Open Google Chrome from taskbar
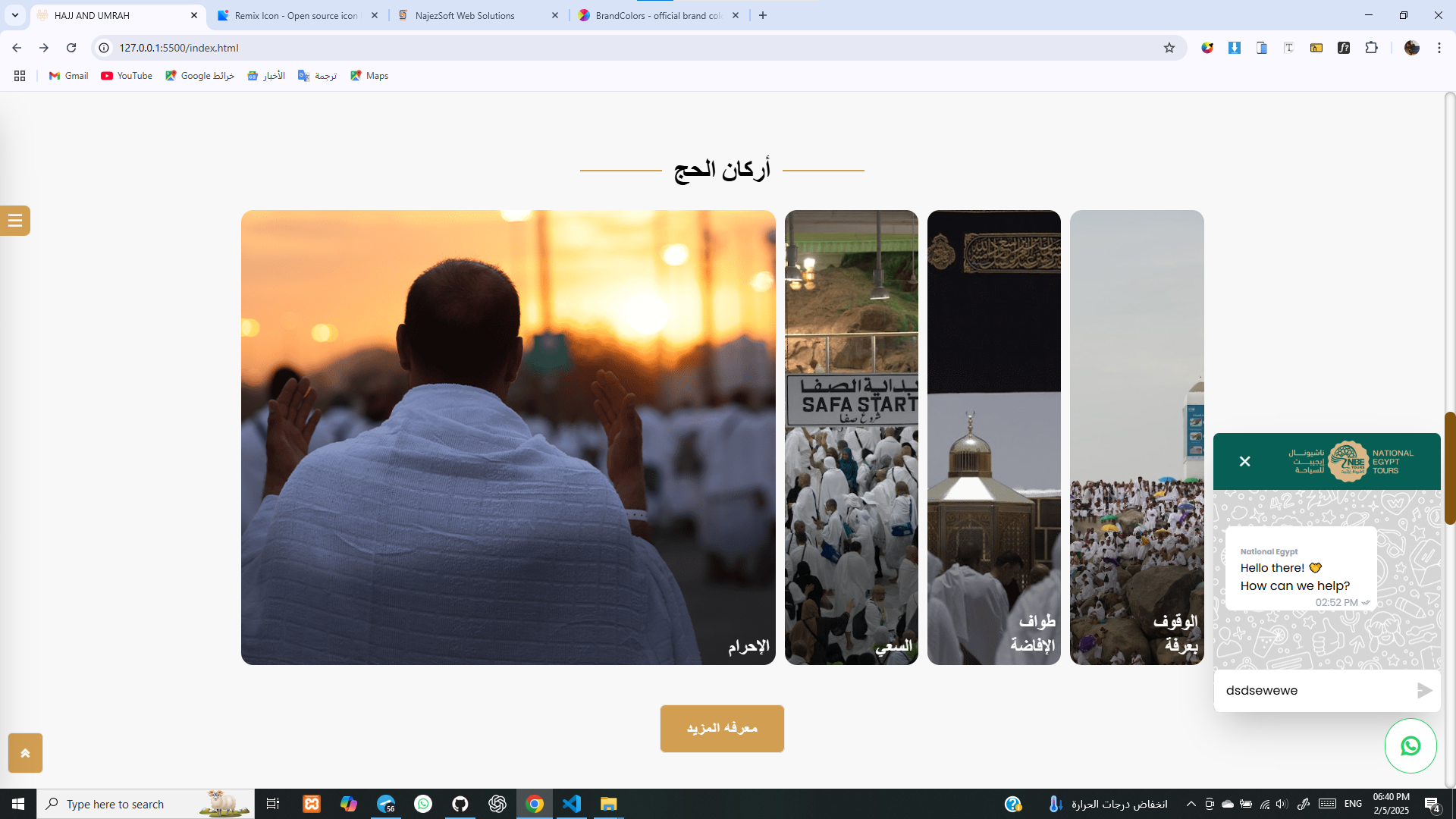 tap(535, 804)
